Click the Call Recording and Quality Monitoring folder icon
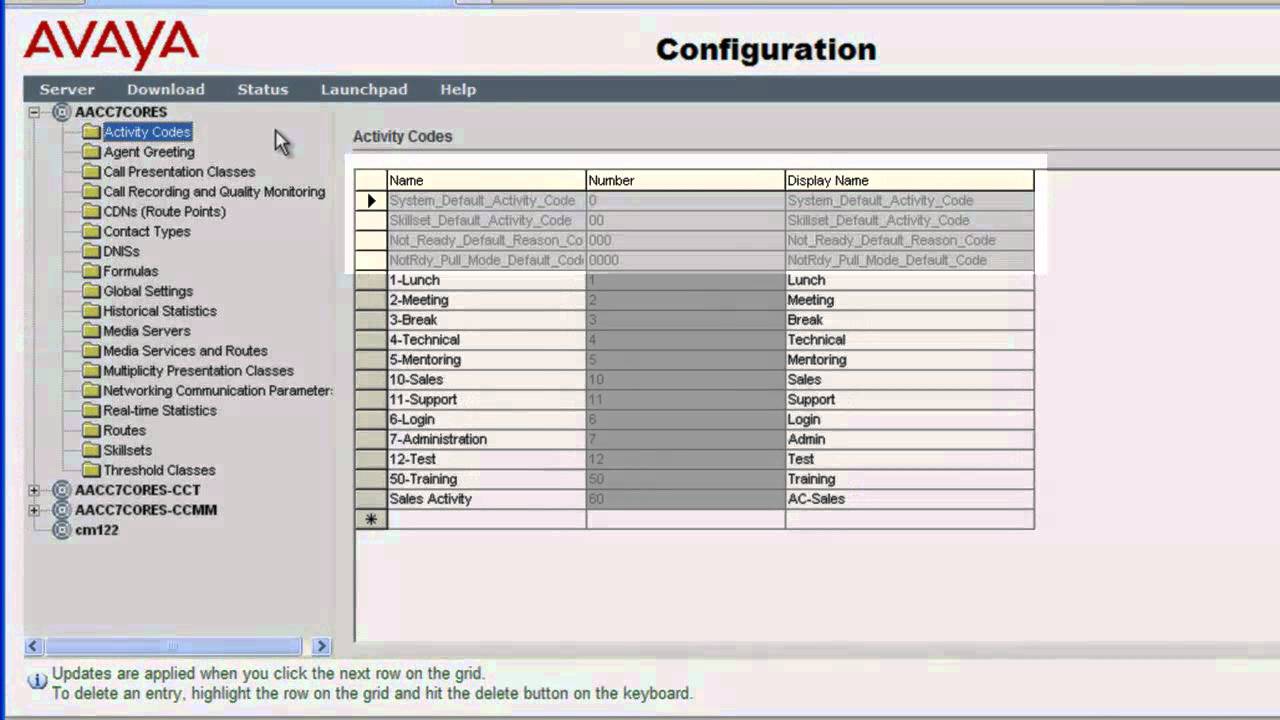Screen dimensions: 1280x720 pyautogui.click(x=91, y=192)
